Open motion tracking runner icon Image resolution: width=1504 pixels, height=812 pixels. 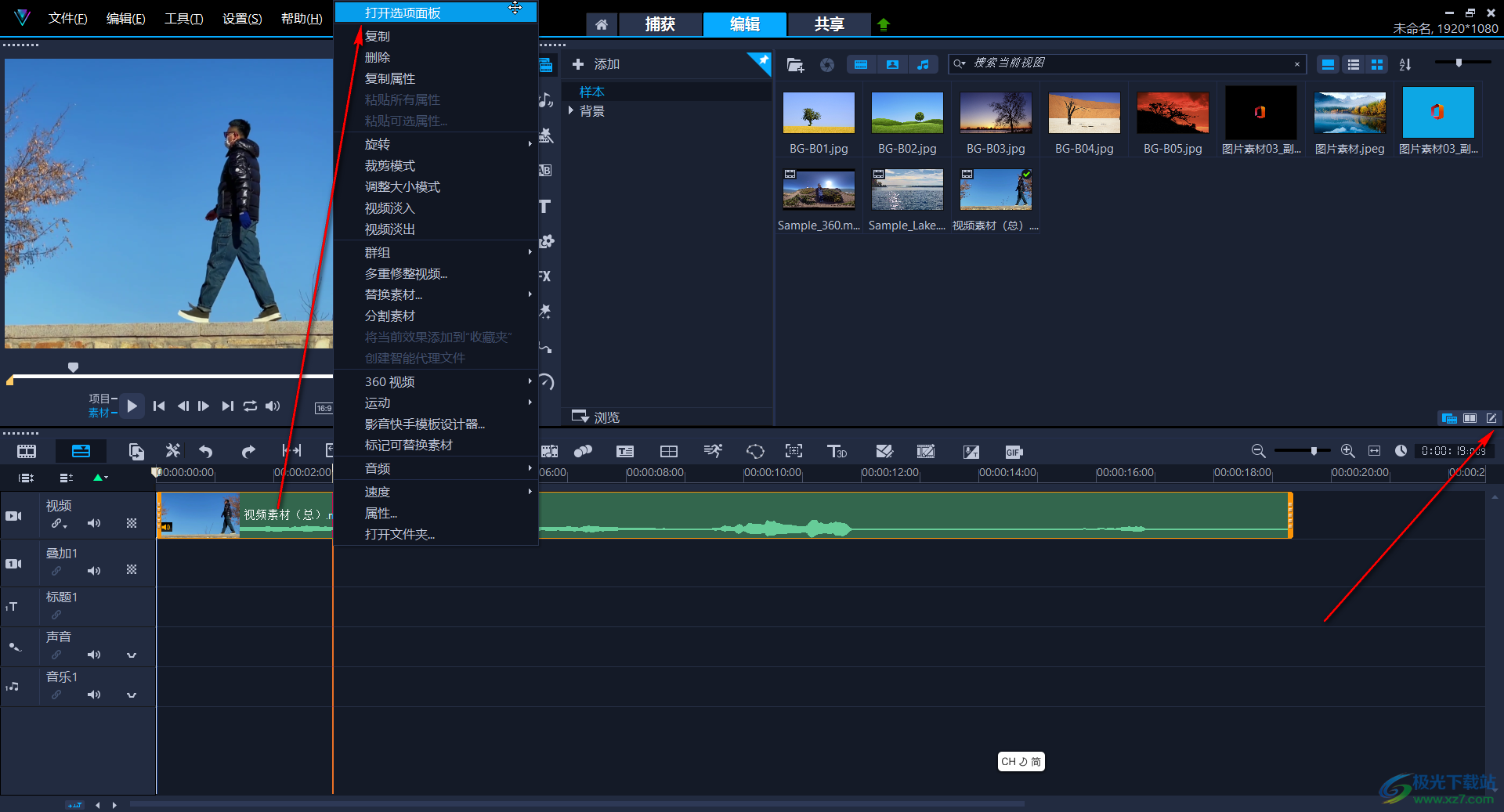(x=713, y=451)
